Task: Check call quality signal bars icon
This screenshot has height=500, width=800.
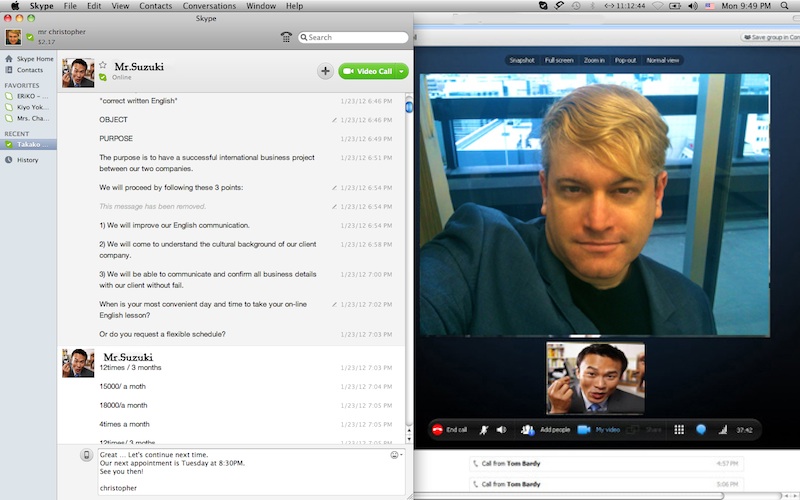Action: point(723,430)
